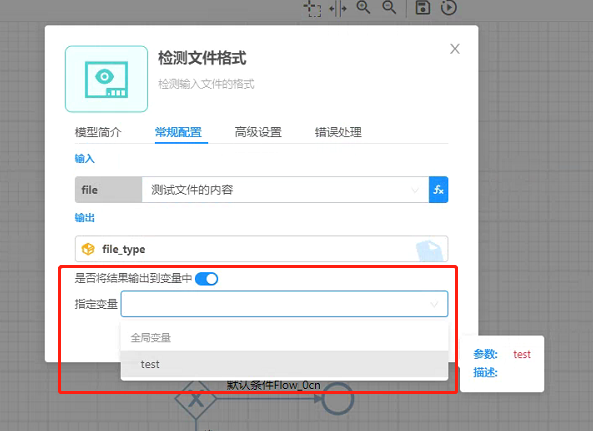
Task: Go to the 错误处理 tab
Action: [338, 132]
